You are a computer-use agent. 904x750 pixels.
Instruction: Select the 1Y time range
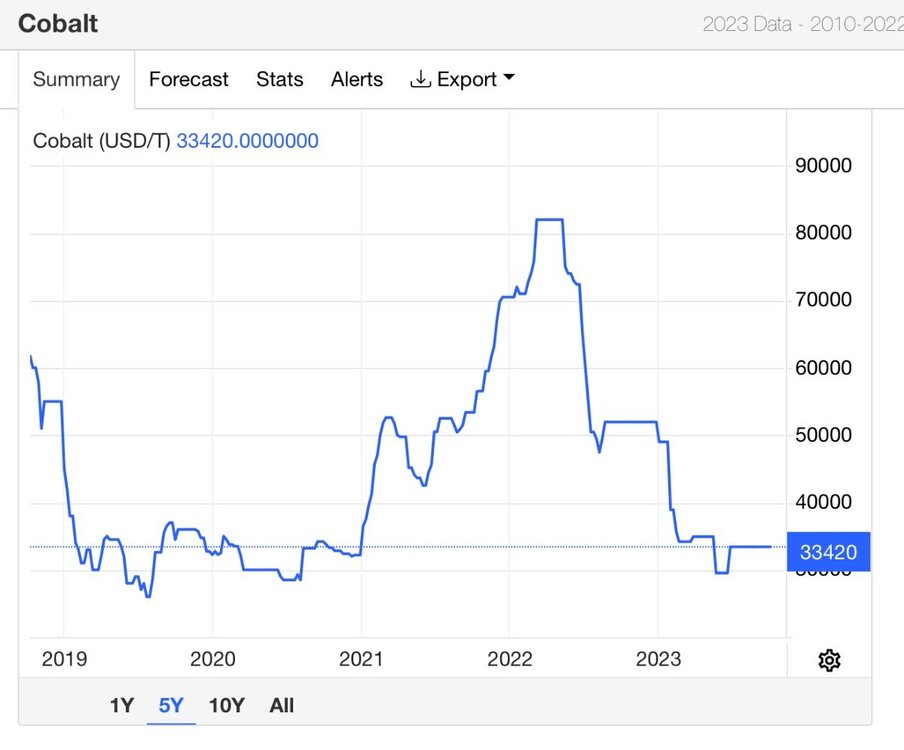pyautogui.click(x=122, y=705)
